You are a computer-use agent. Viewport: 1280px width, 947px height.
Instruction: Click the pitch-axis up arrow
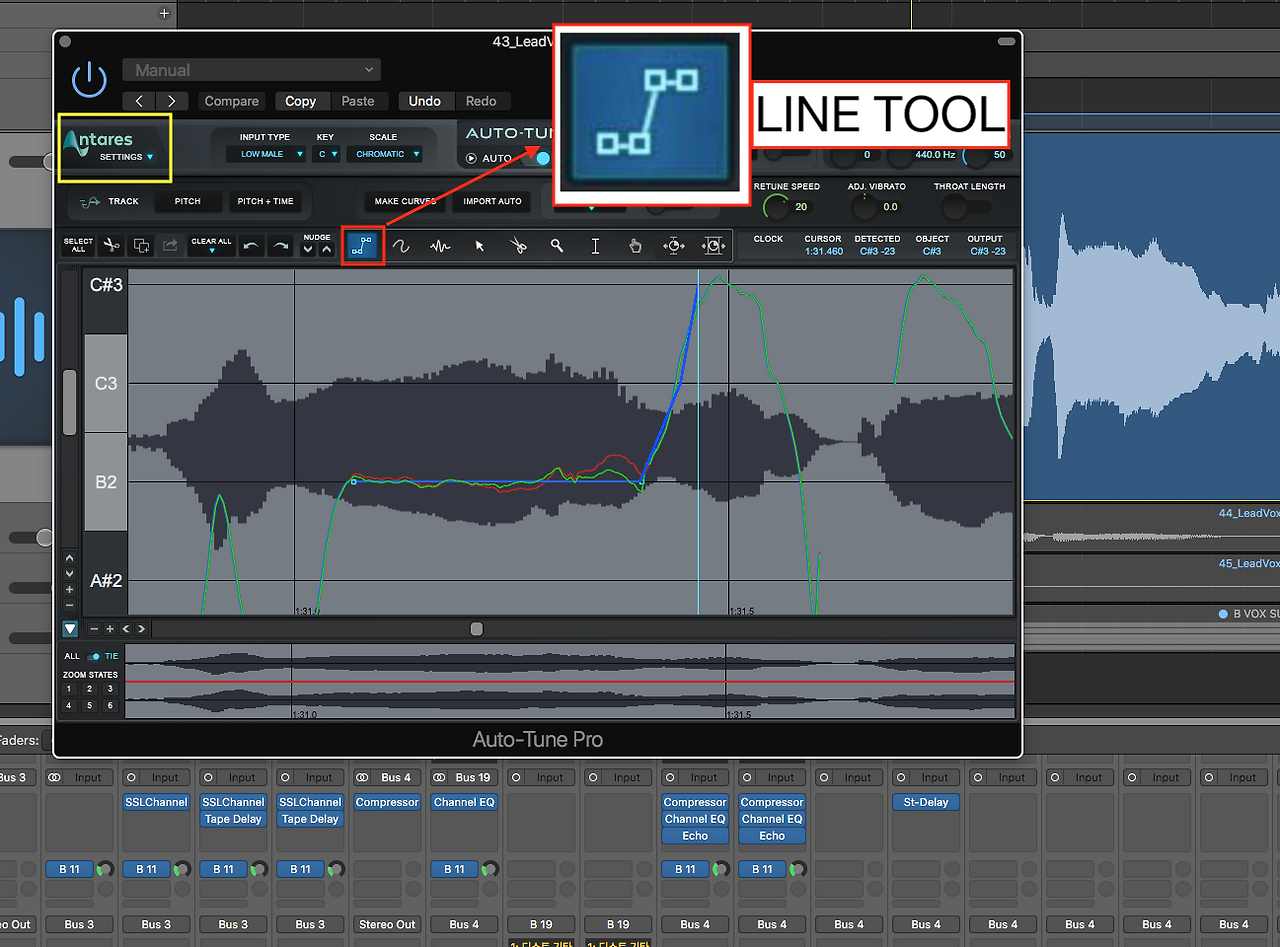coord(69,558)
